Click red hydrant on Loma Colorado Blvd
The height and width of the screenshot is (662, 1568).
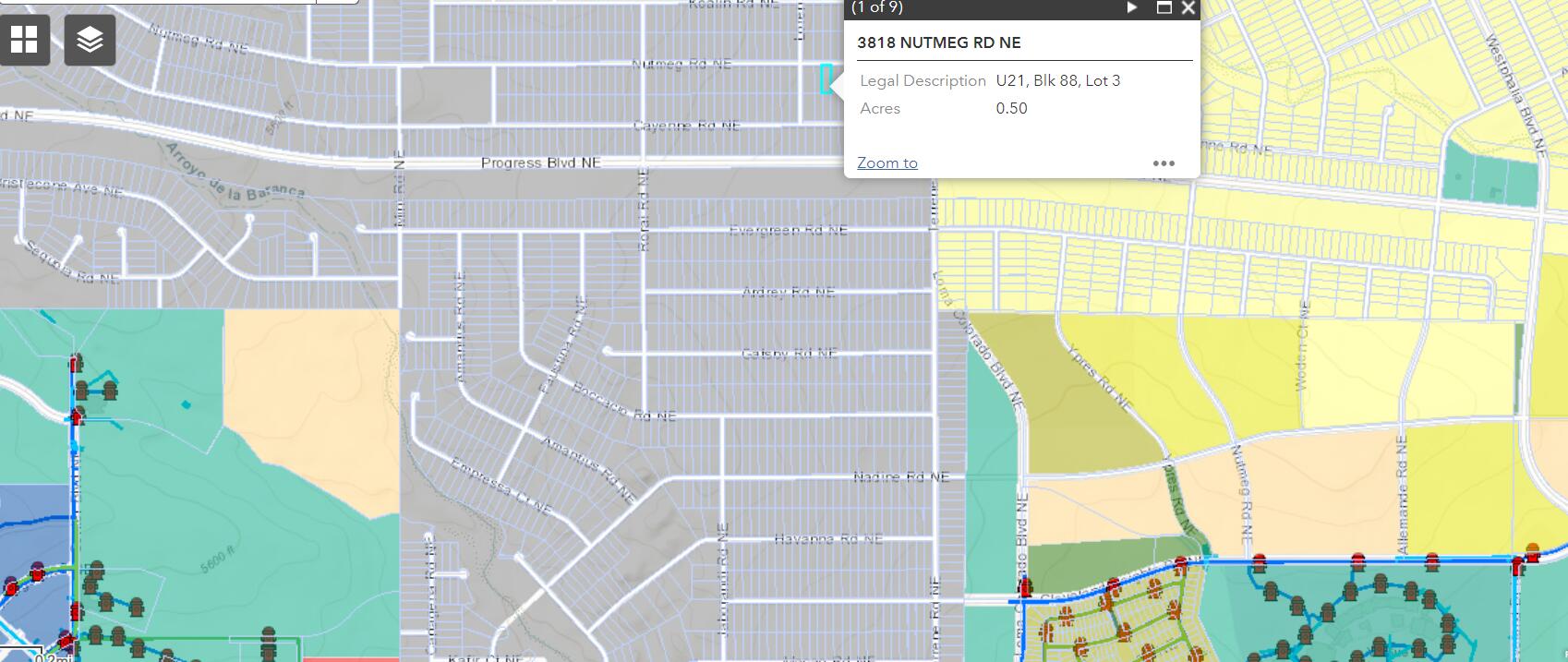click(x=1025, y=586)
